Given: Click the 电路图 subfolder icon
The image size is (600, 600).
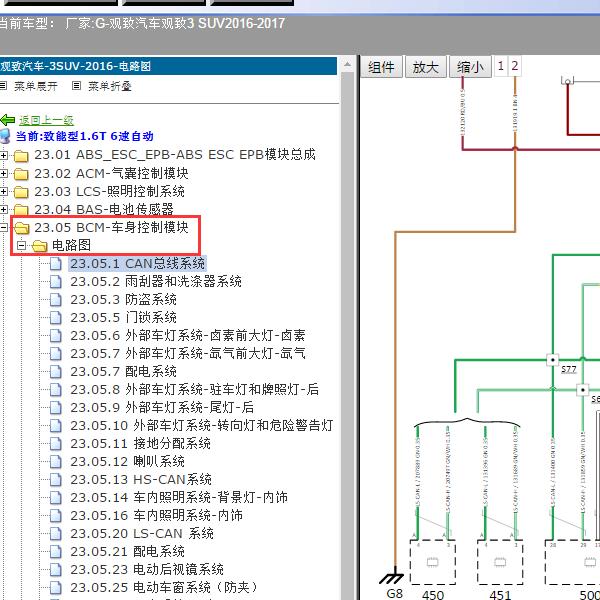Looking at the screenshot, I should pos(39,246).
